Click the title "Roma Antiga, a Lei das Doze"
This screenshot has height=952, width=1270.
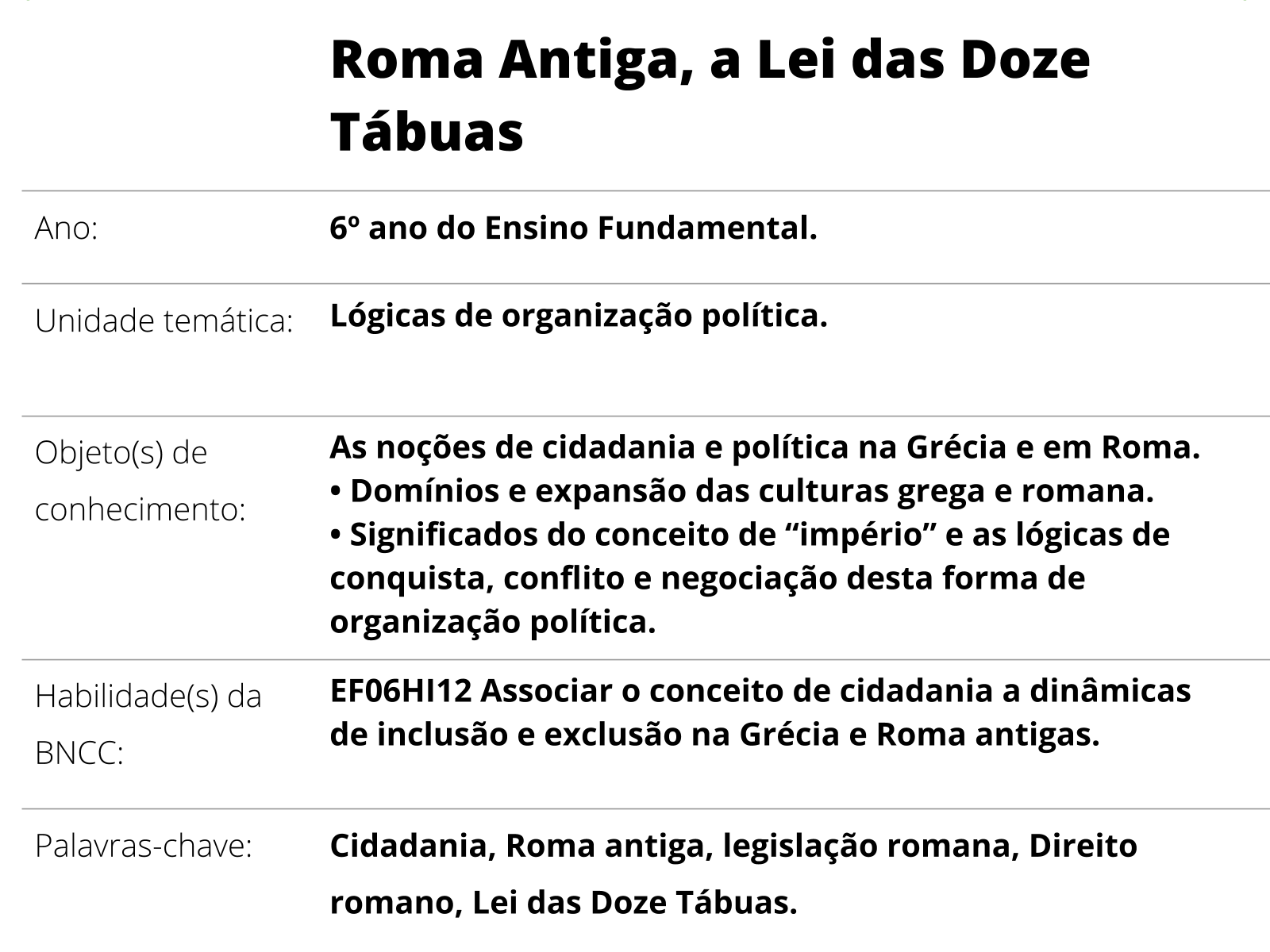(710, 61)
